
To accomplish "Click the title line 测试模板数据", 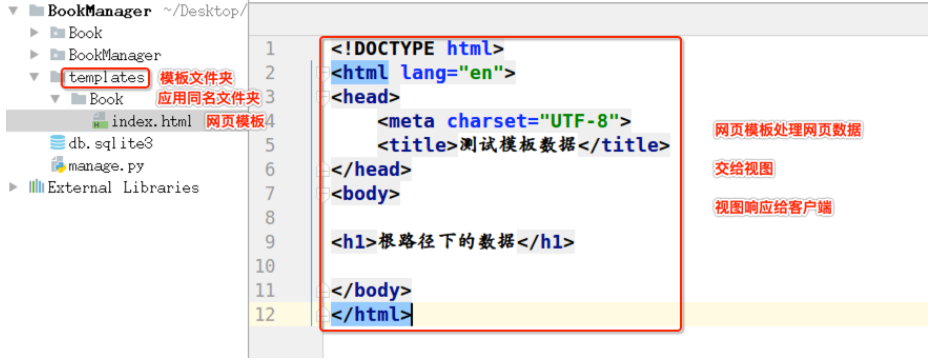I will 523,145.
